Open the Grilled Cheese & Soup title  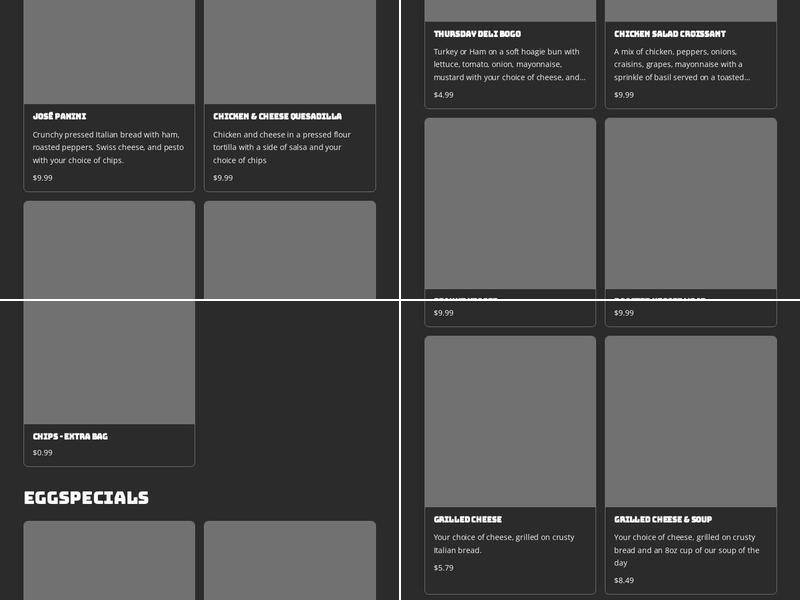663,519
